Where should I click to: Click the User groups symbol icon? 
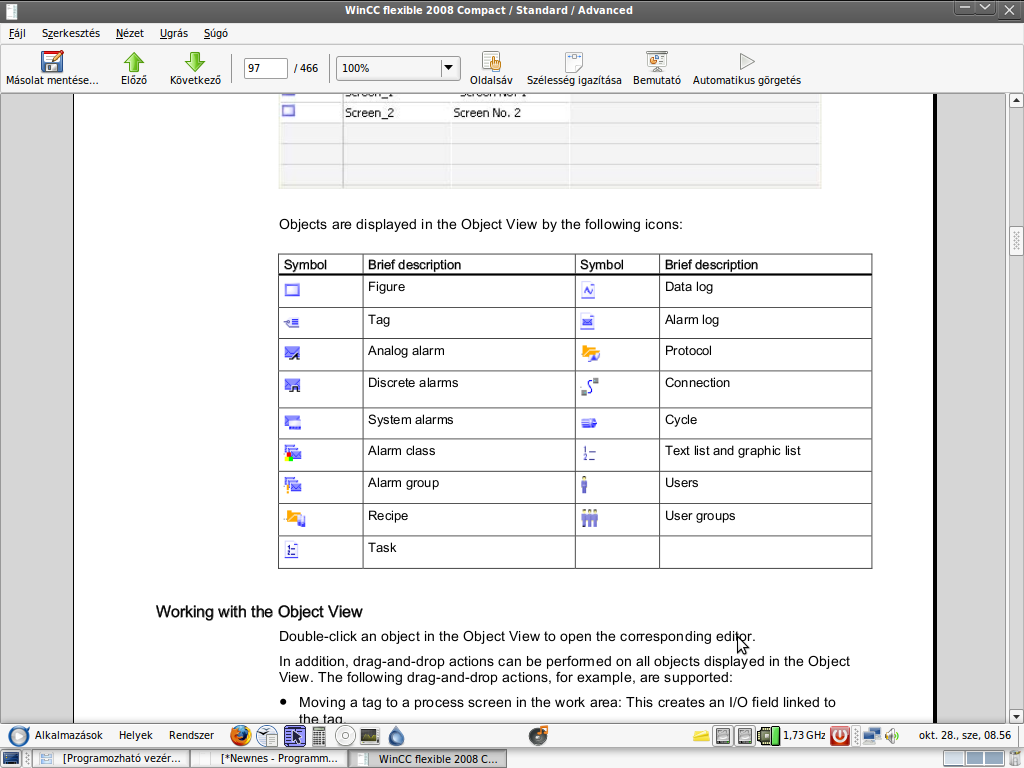[589, 518]
